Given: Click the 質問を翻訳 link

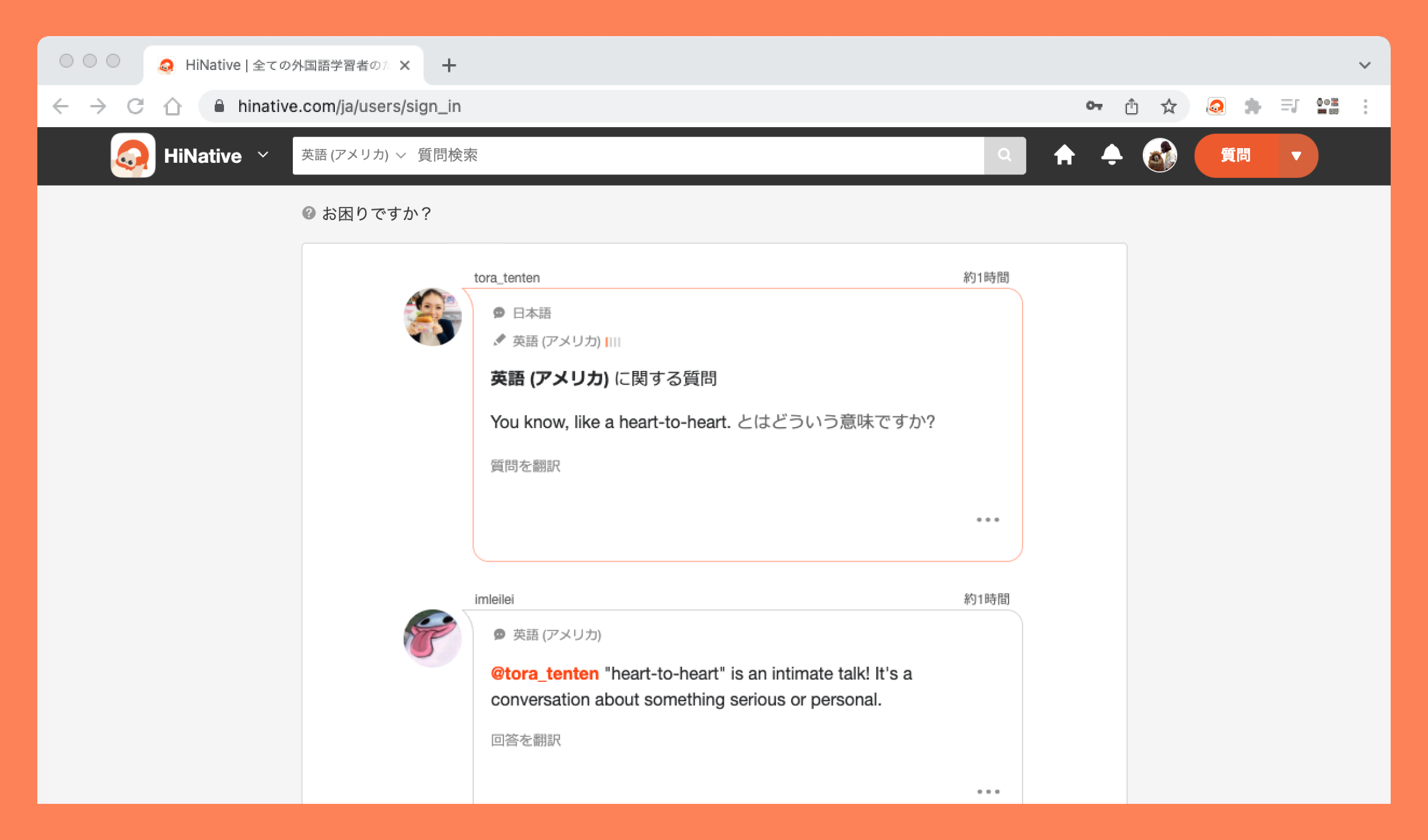Looking at the screenshot, I should [x=525, y=466].
